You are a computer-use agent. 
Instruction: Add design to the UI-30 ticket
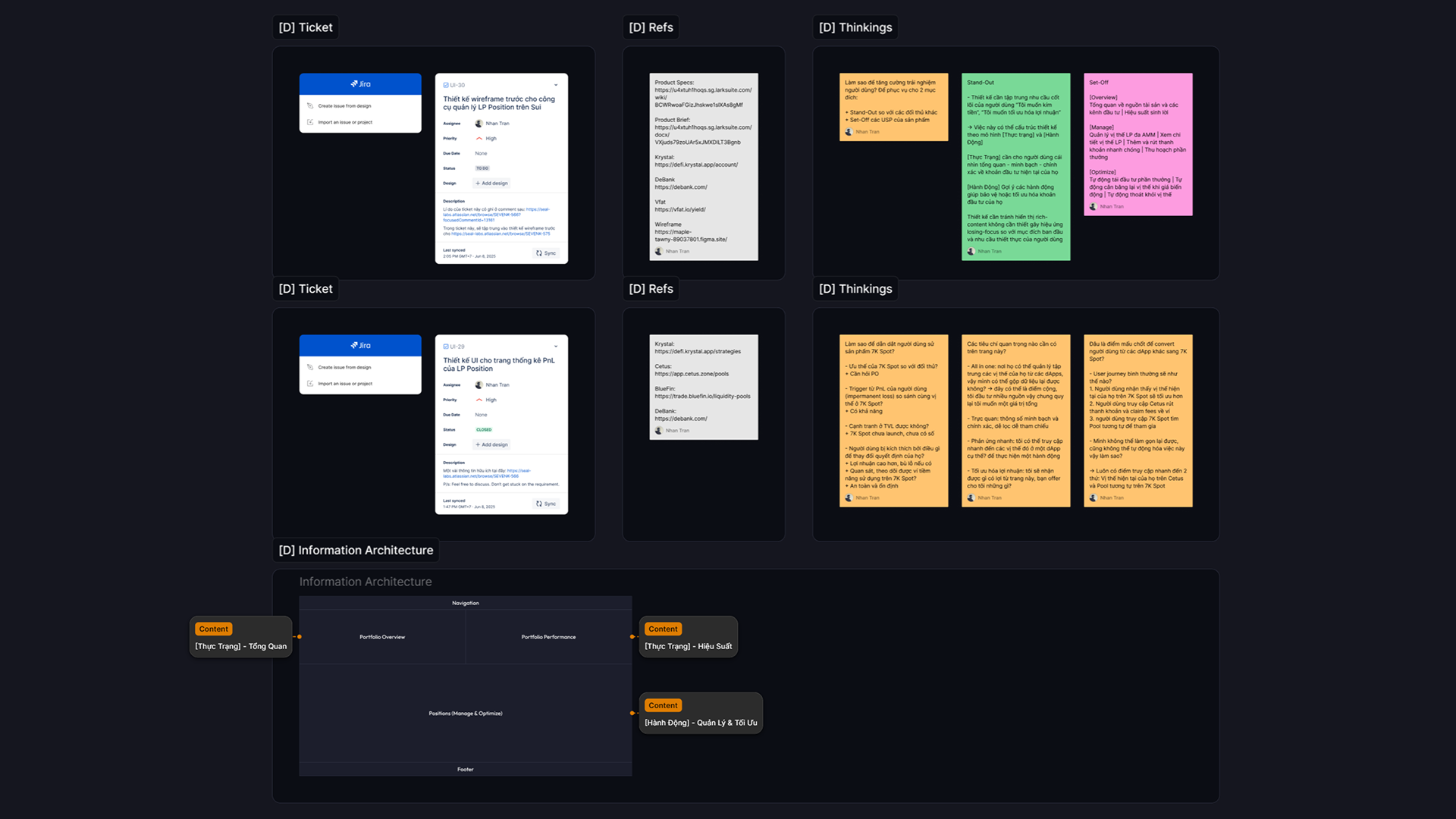point(491,184)
